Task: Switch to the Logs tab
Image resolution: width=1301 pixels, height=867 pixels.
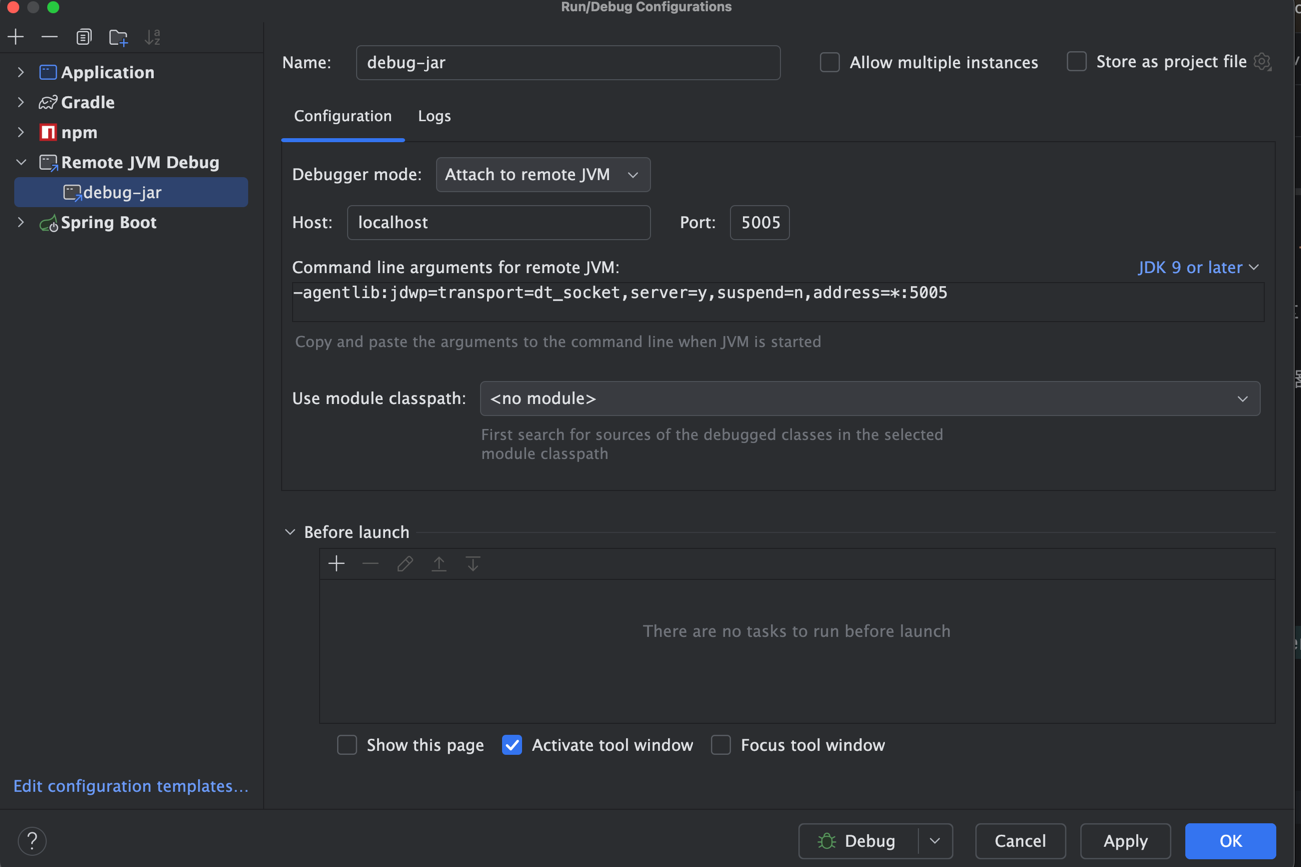Action: click(434, 116)
